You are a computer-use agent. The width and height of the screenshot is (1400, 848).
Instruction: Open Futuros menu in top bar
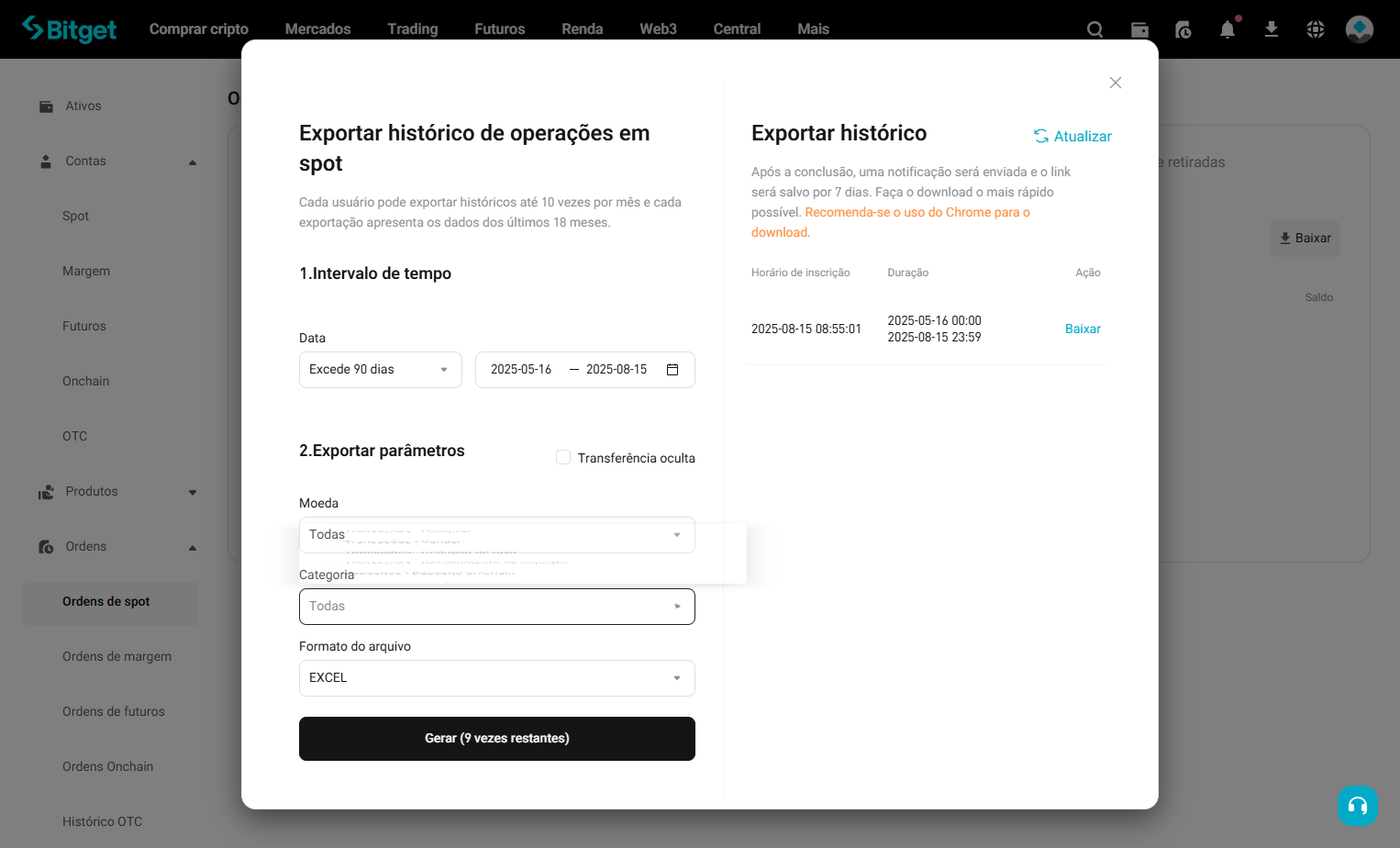[500, 29]
